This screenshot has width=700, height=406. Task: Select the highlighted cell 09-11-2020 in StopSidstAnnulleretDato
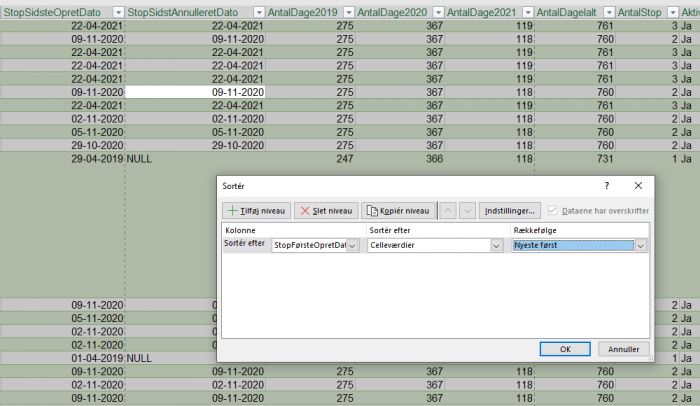click(195, 92)
